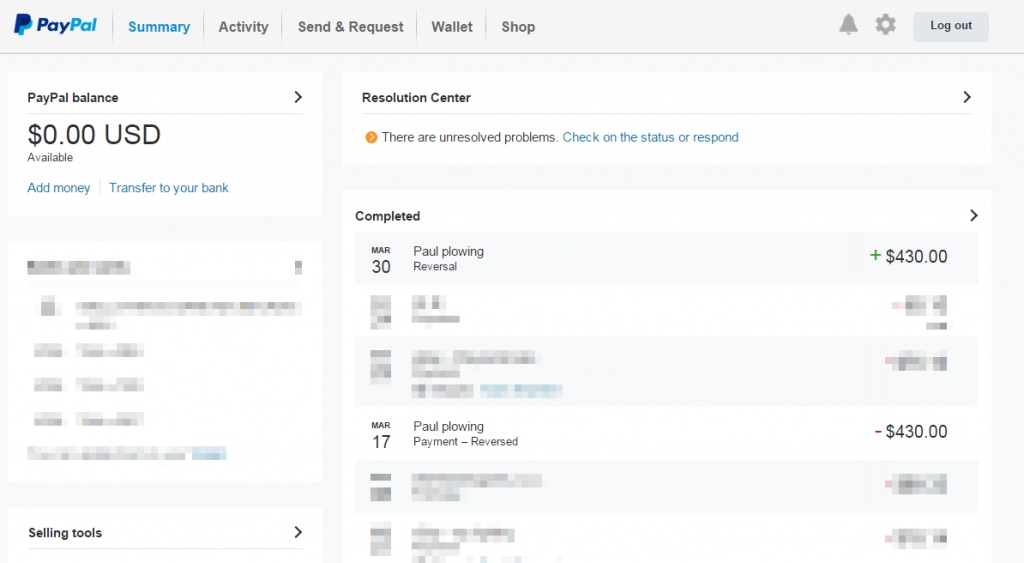The image size is (1024, 563).
Task: Expand the Completed transactions chevron
Action: pyautogui.click(x=973, y=216)
